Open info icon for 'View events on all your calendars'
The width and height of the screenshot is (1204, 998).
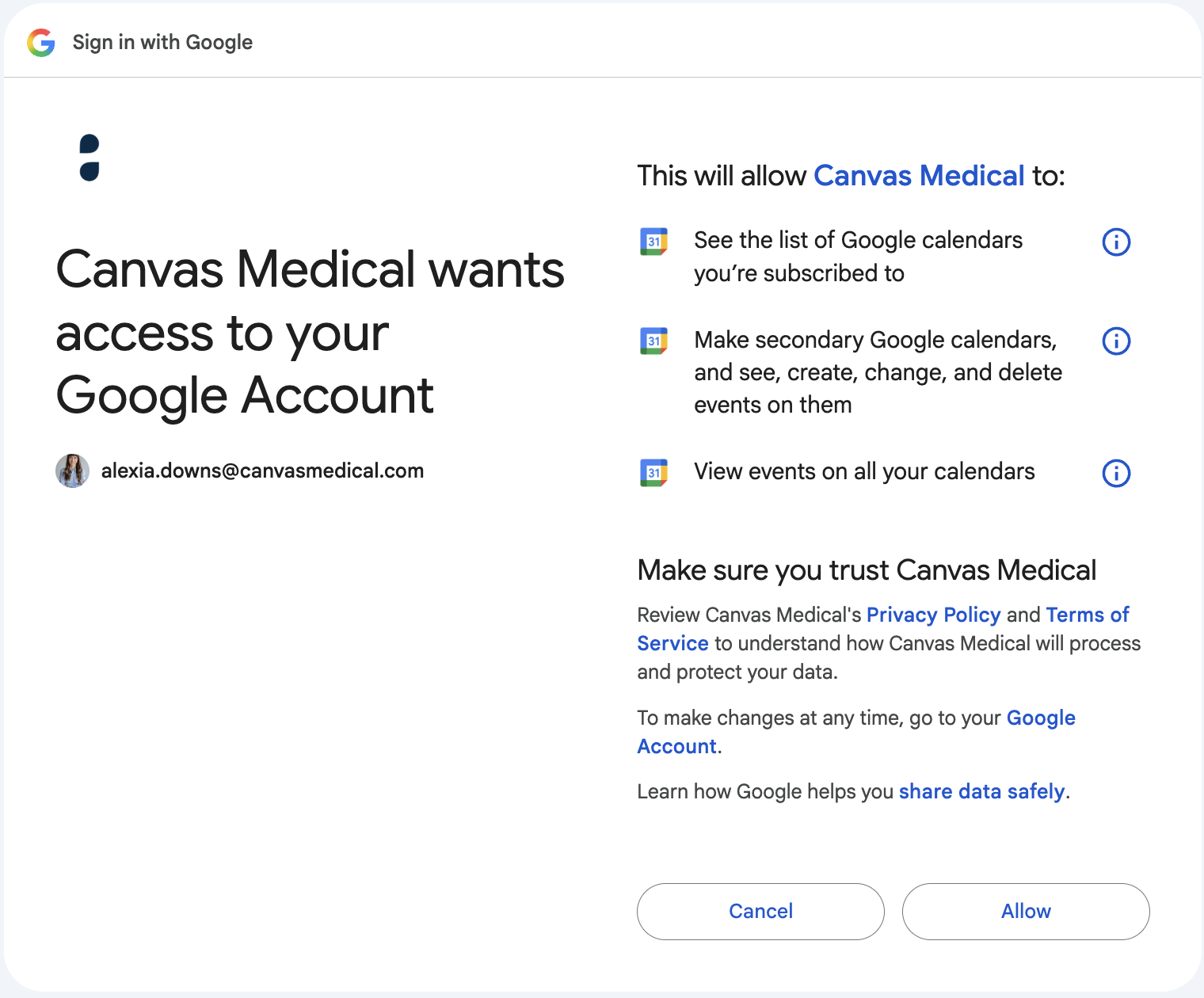pos(1116,473)
